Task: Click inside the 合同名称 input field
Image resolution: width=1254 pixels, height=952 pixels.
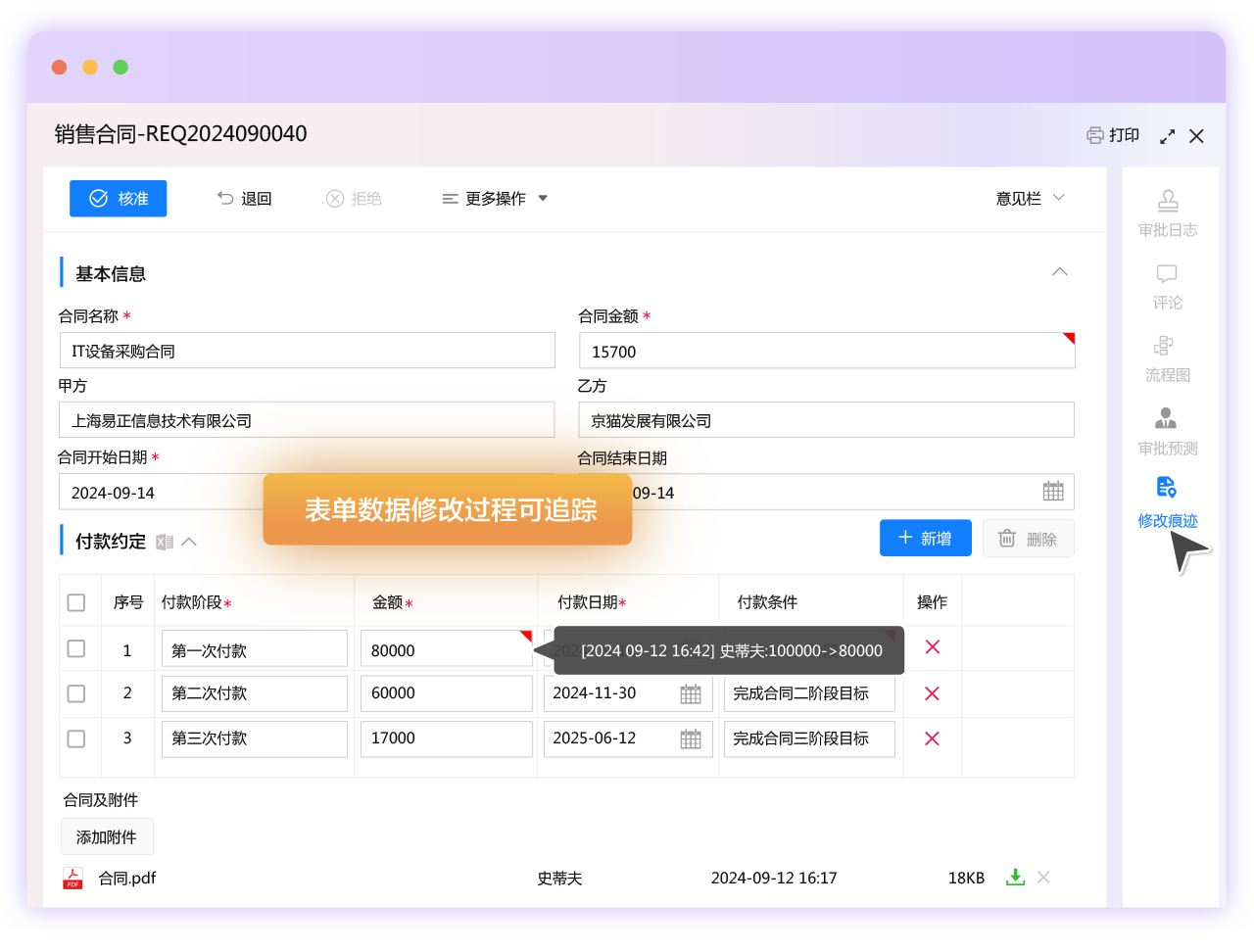Action: coord(307,350)
